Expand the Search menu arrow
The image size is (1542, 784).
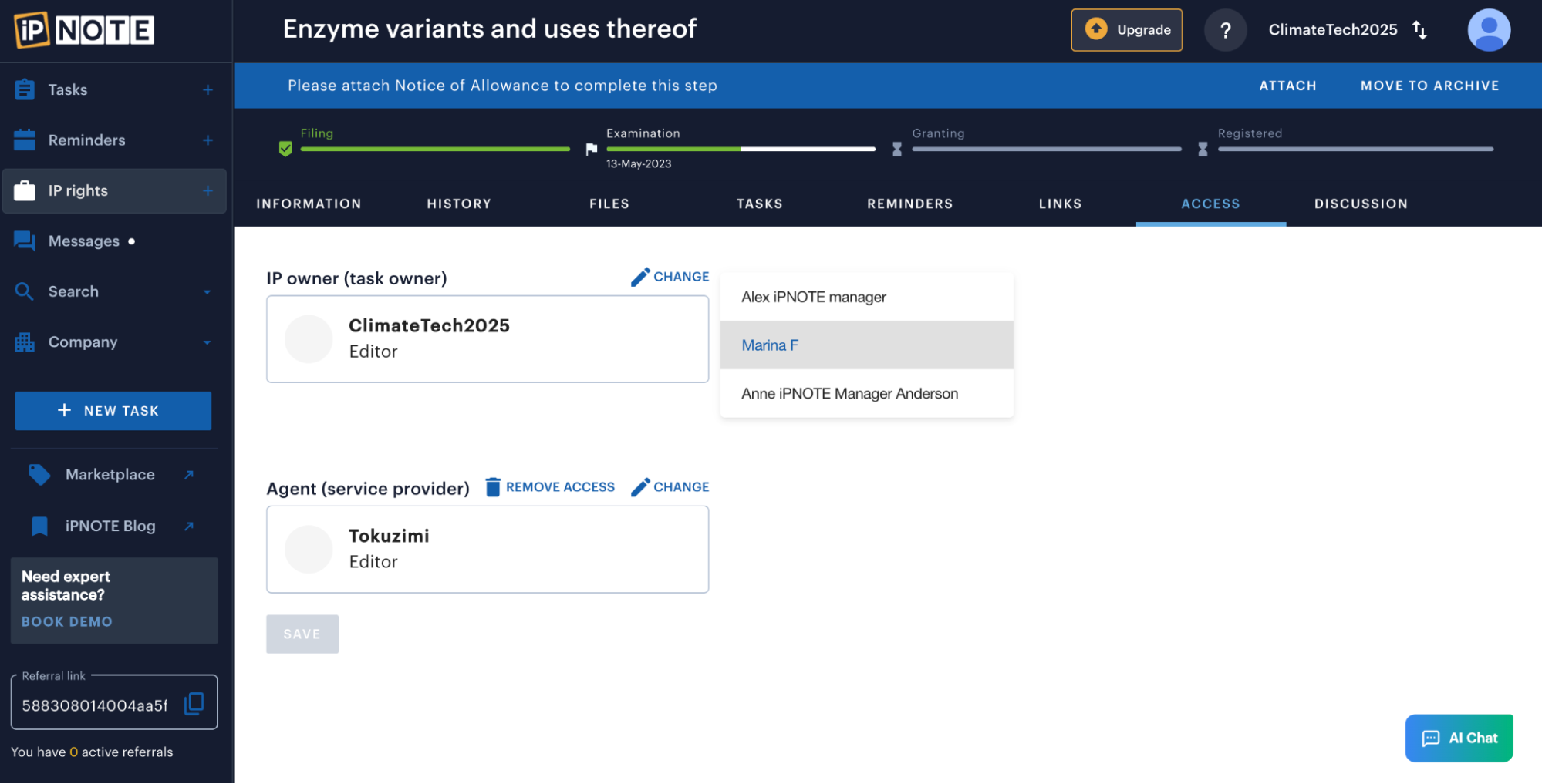[207, 292]
